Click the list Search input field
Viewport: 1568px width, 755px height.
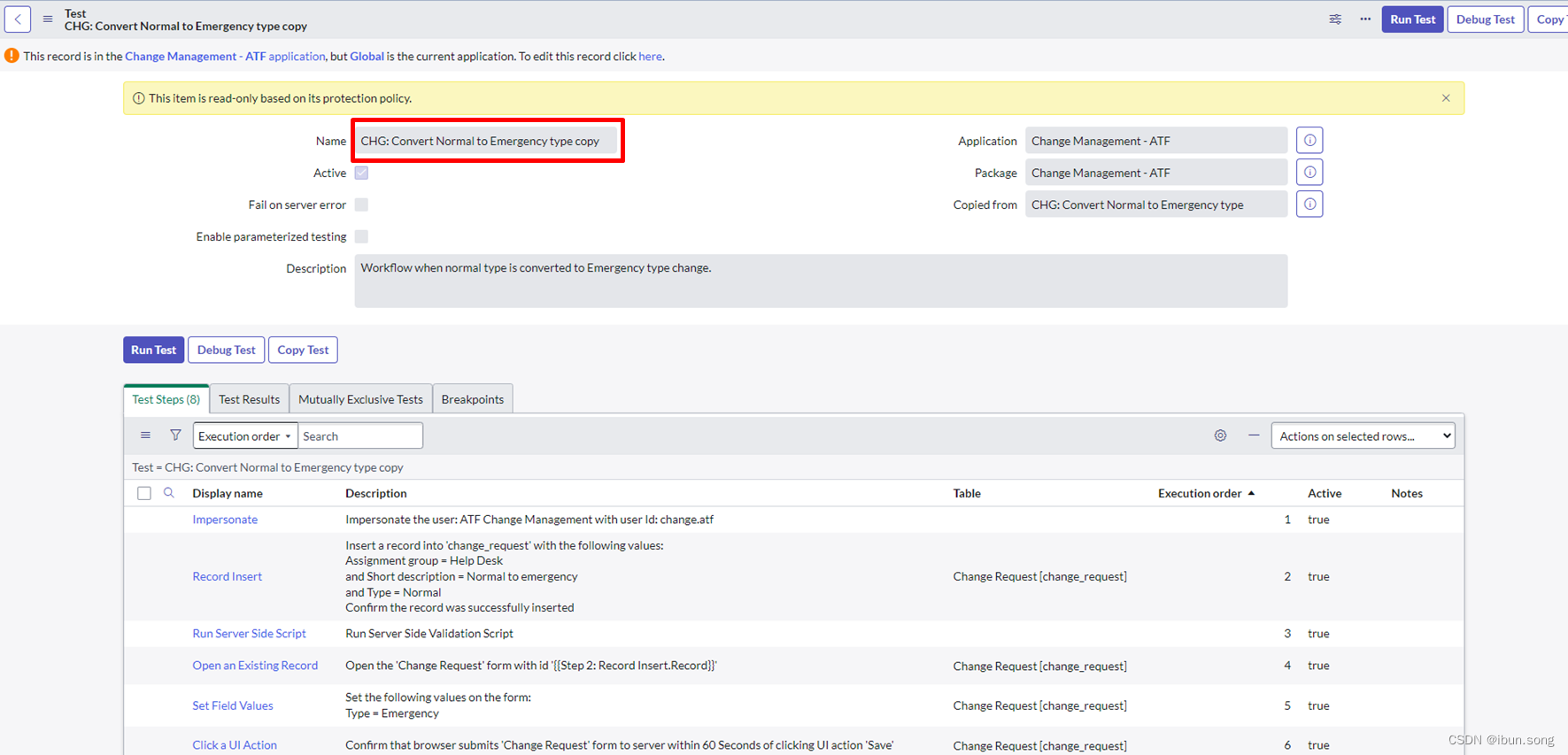[360, 435]
